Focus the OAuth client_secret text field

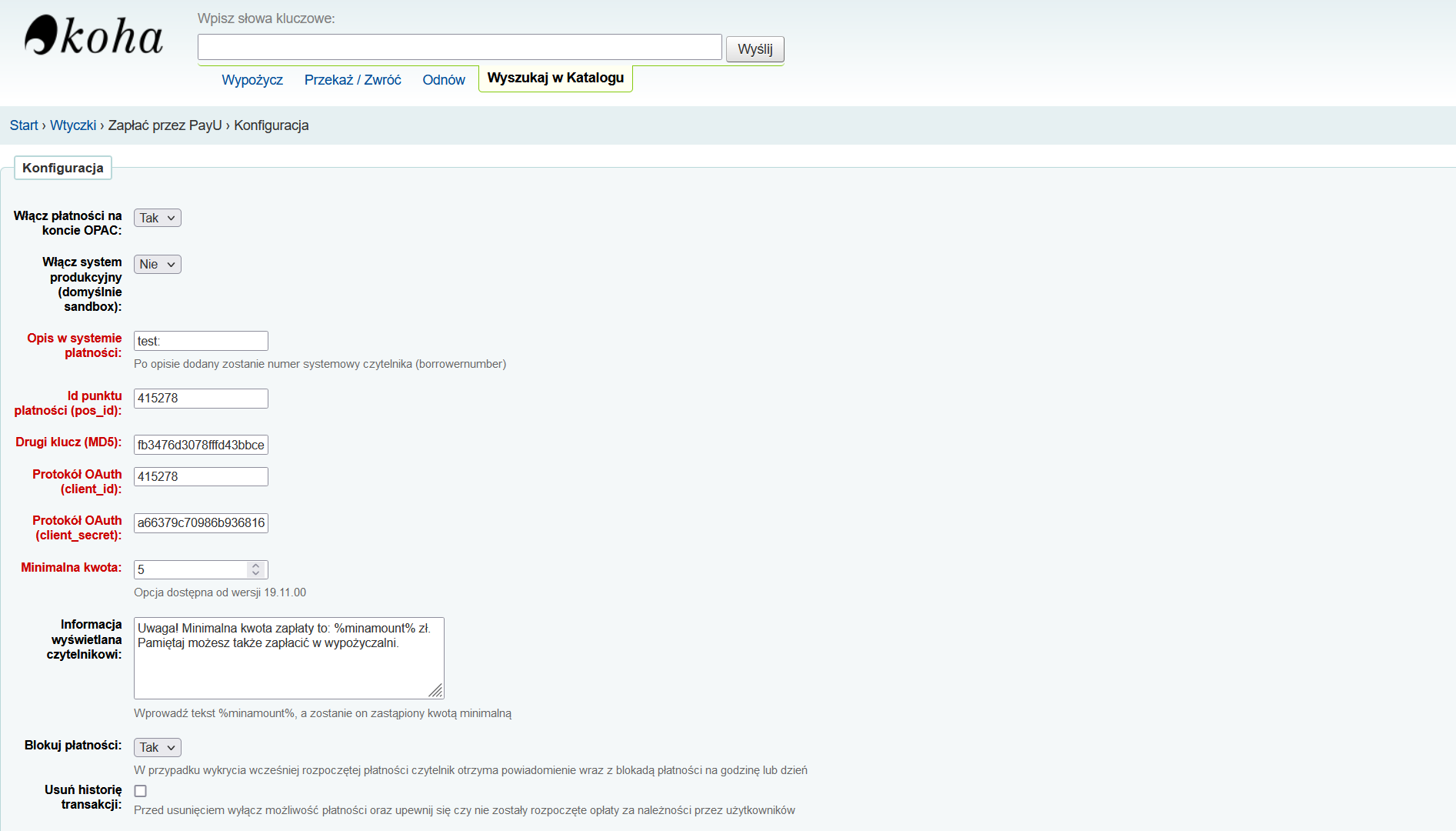coord(201,523)
